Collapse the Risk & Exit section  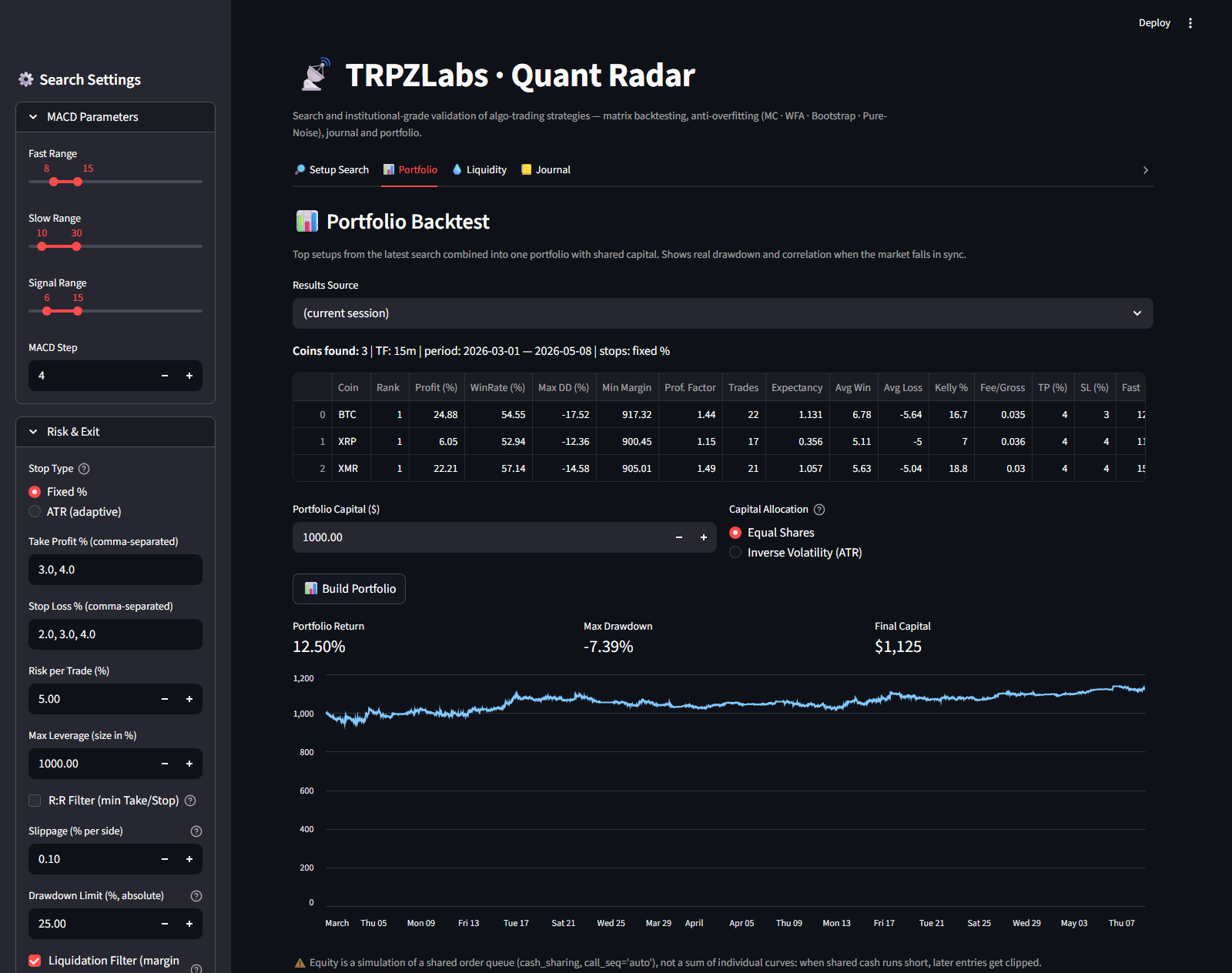(115, 432)
